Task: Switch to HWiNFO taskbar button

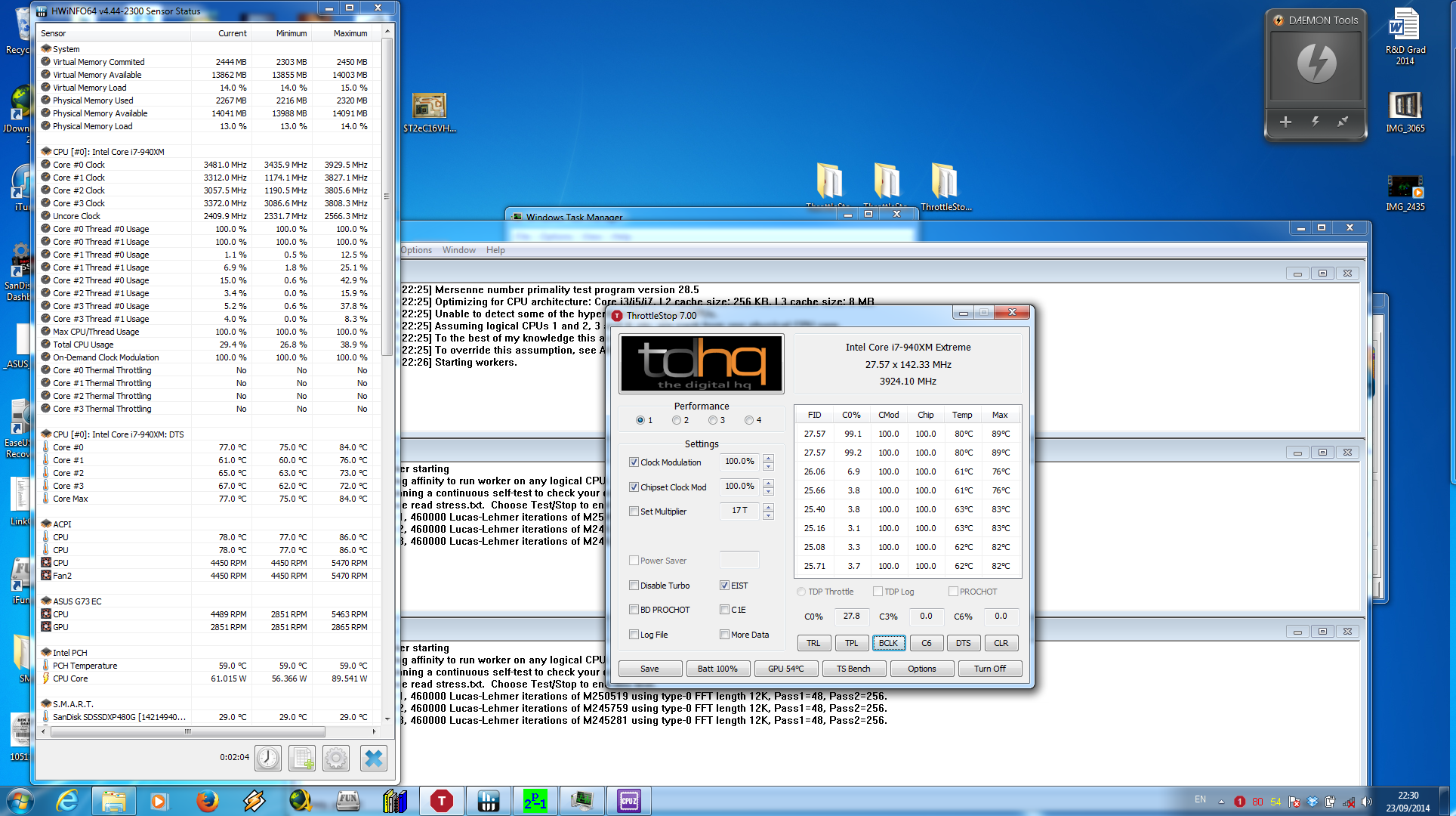Action: [x=489, y=801]
